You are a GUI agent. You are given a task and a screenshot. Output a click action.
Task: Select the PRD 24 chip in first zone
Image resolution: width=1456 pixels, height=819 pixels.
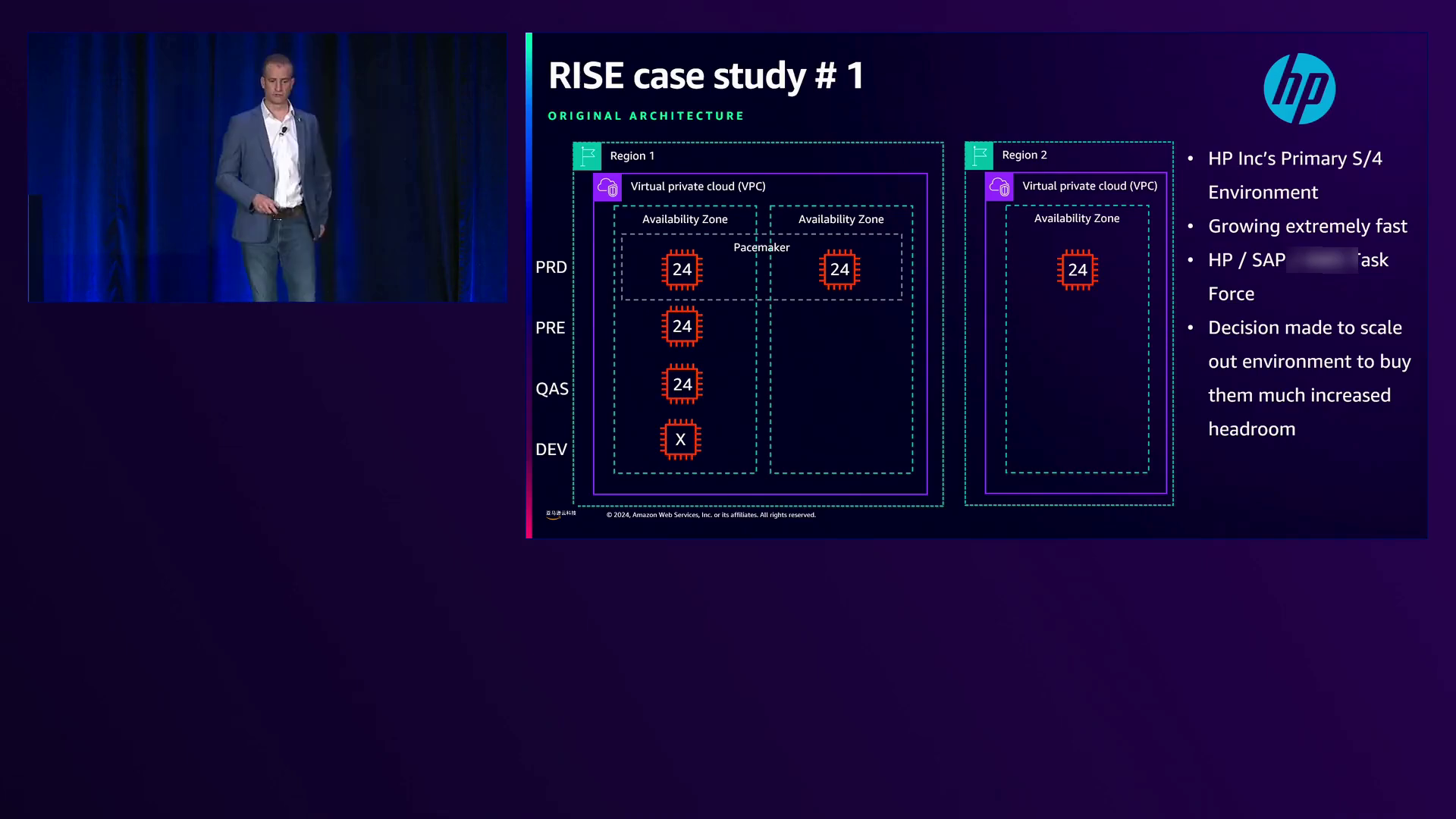pos(682,270)
